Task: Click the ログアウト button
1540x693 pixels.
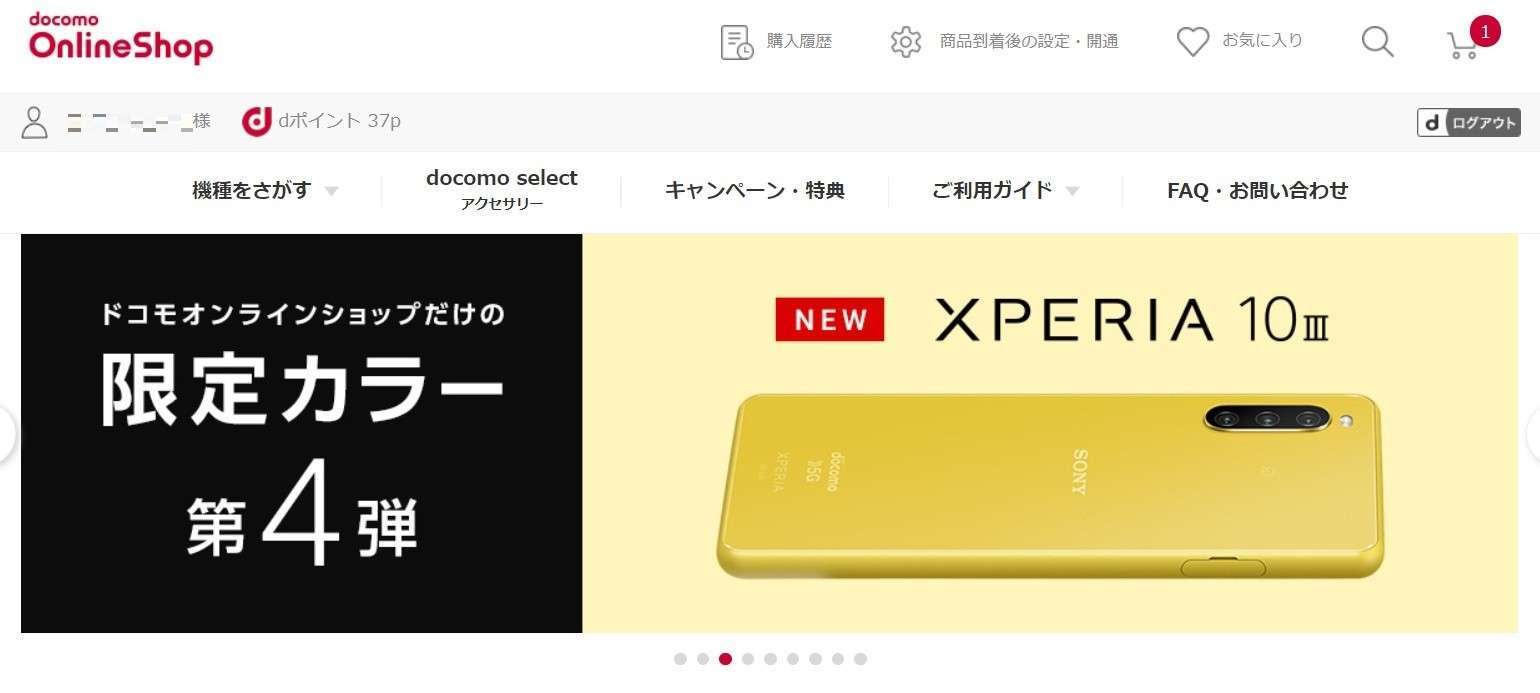Action: [1468, 122]
